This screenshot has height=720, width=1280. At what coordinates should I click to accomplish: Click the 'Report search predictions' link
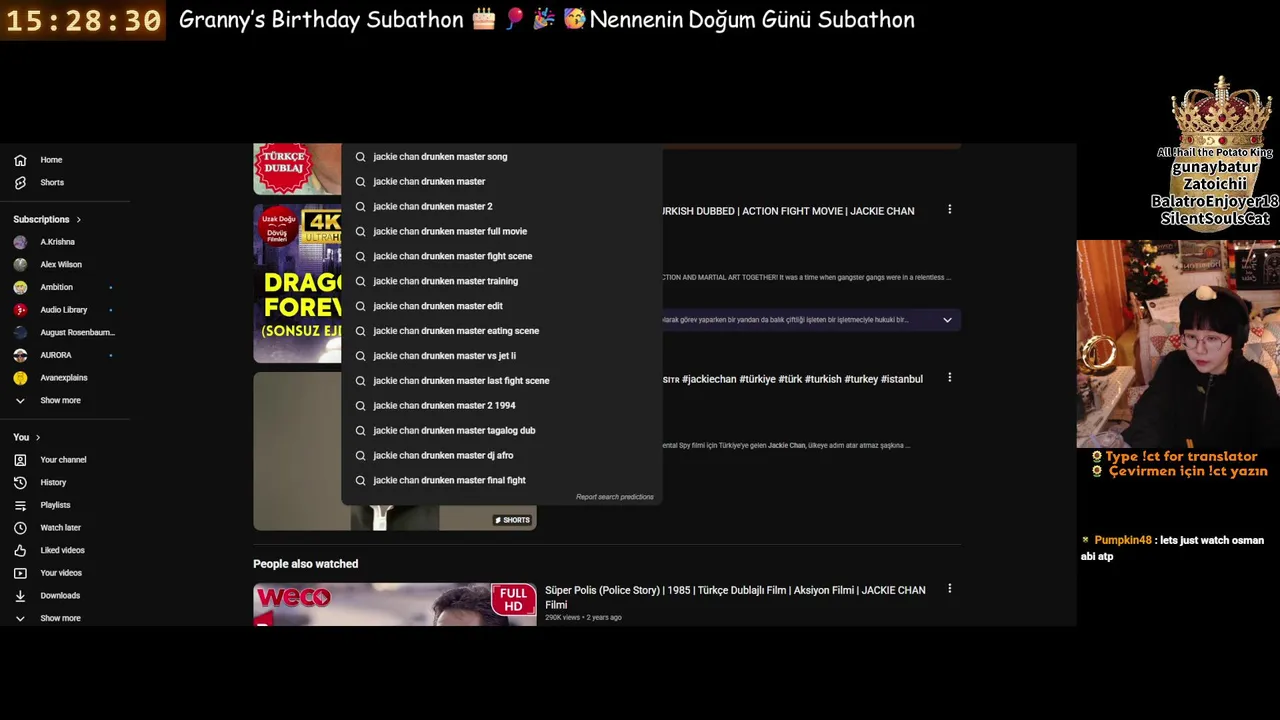[614, 497]
